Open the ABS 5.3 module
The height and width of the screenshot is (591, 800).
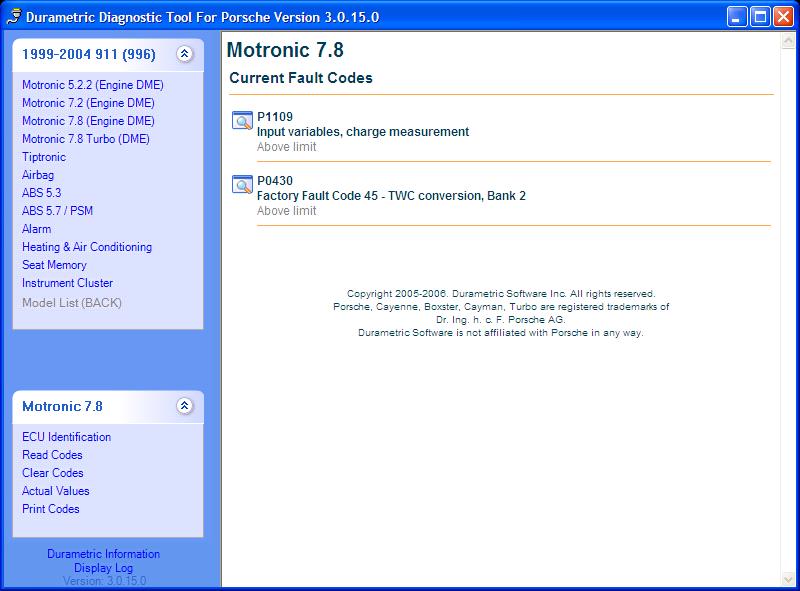[41, 193]
